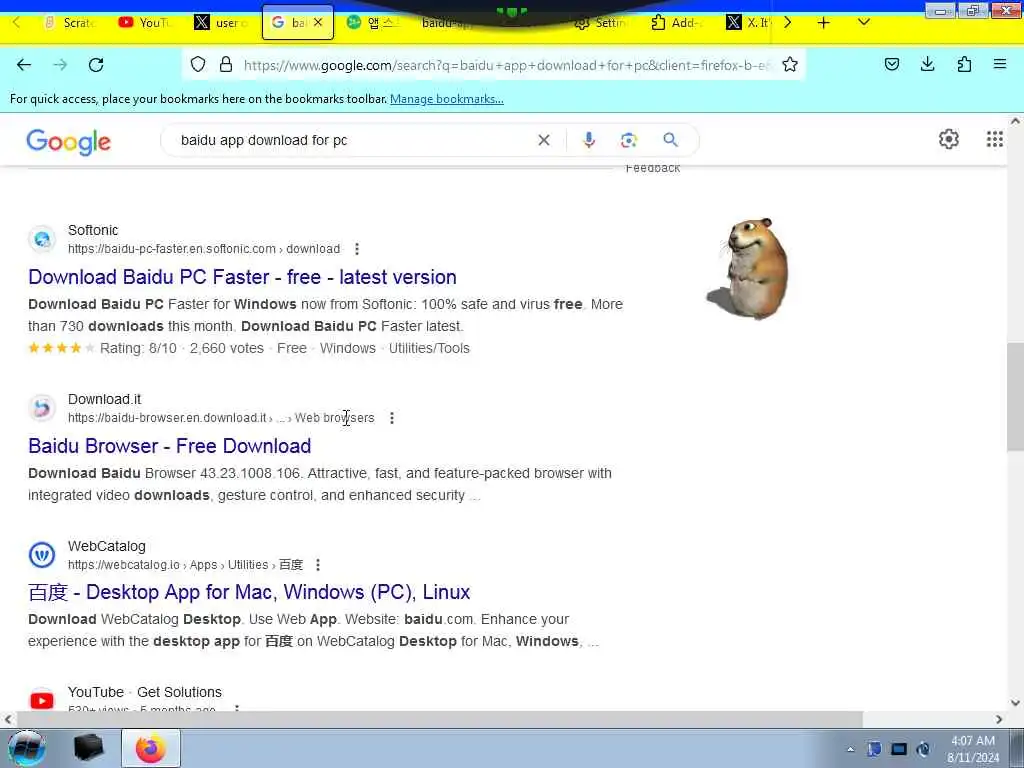Open the Pocket save icon
This screenshot has height=768, width=1024.
point(892,64)
